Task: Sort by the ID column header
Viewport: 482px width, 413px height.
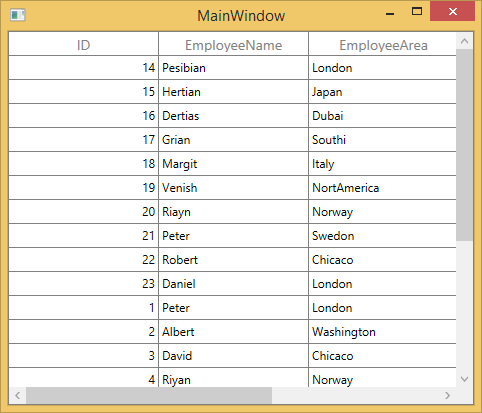Action: [x=84, y=44]
